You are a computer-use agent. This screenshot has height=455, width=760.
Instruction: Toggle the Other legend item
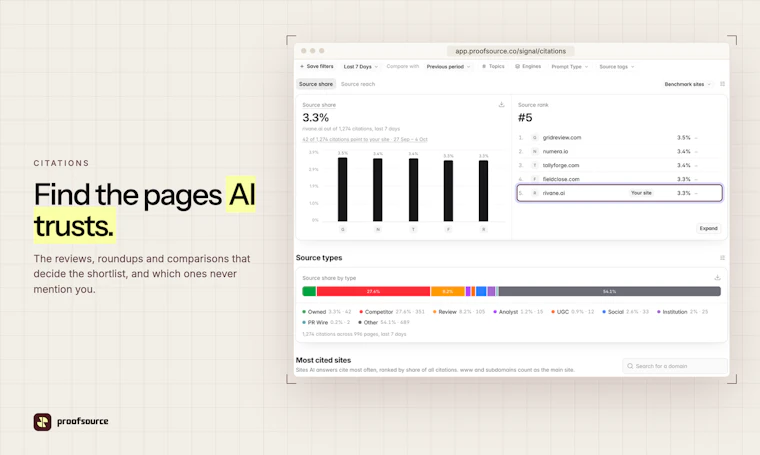coord(384,322)
